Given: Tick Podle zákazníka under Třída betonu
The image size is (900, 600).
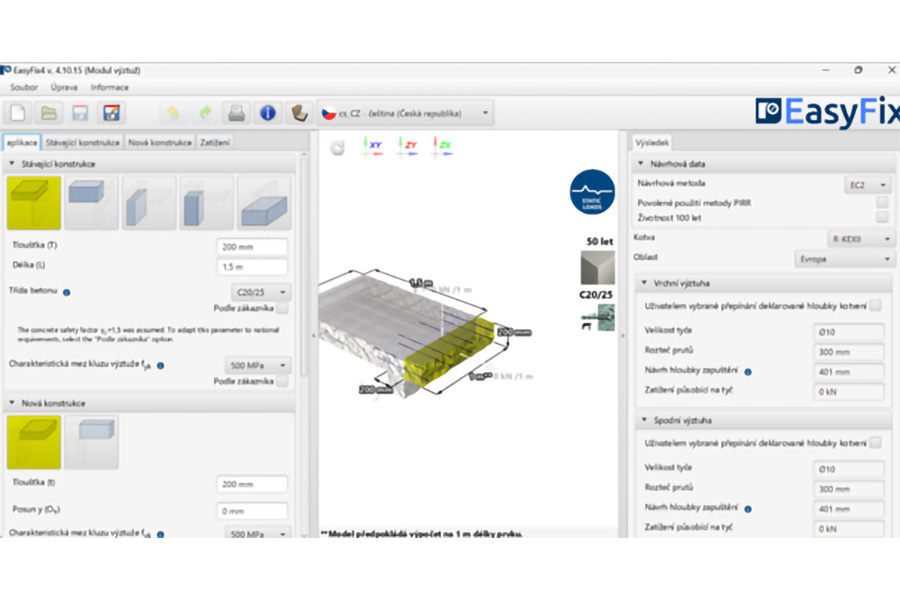Looking at the screenshot, I should pyautogui.click(x=282, y=308).
